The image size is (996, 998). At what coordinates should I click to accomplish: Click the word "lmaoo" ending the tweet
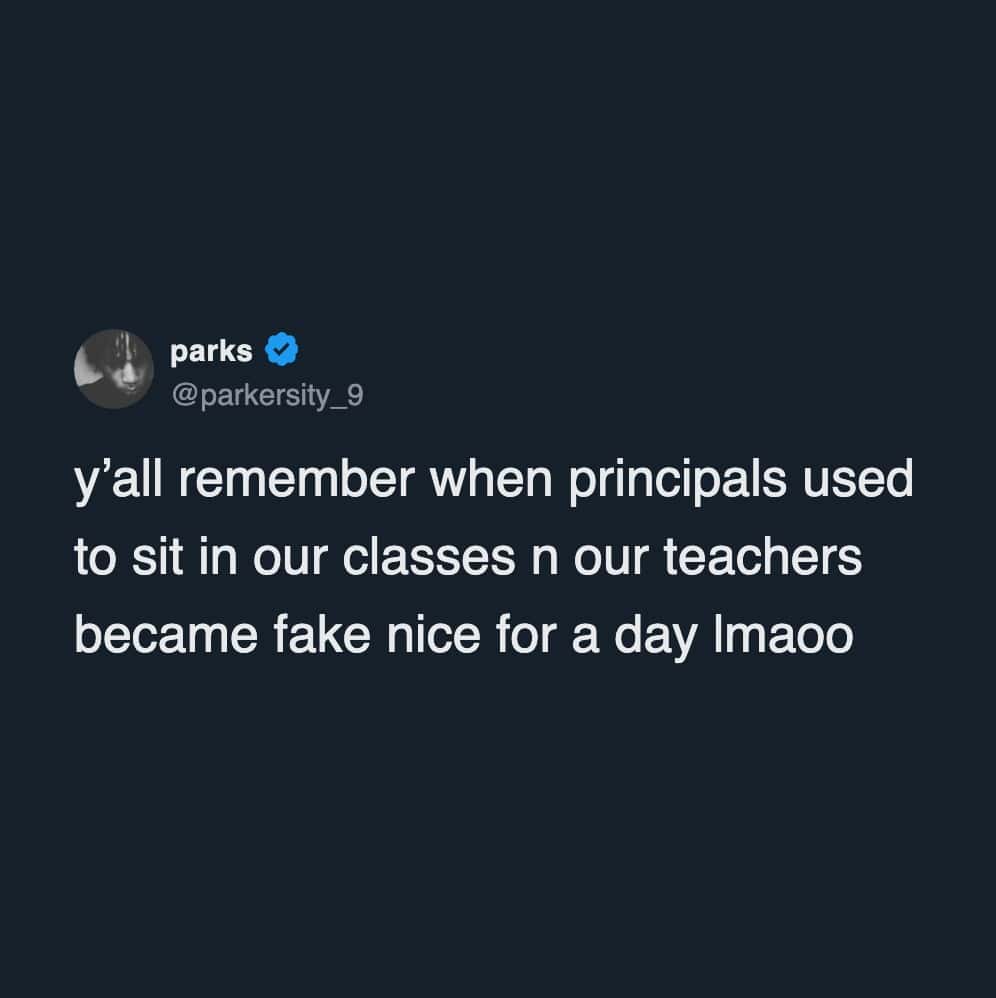pos(783,635)
